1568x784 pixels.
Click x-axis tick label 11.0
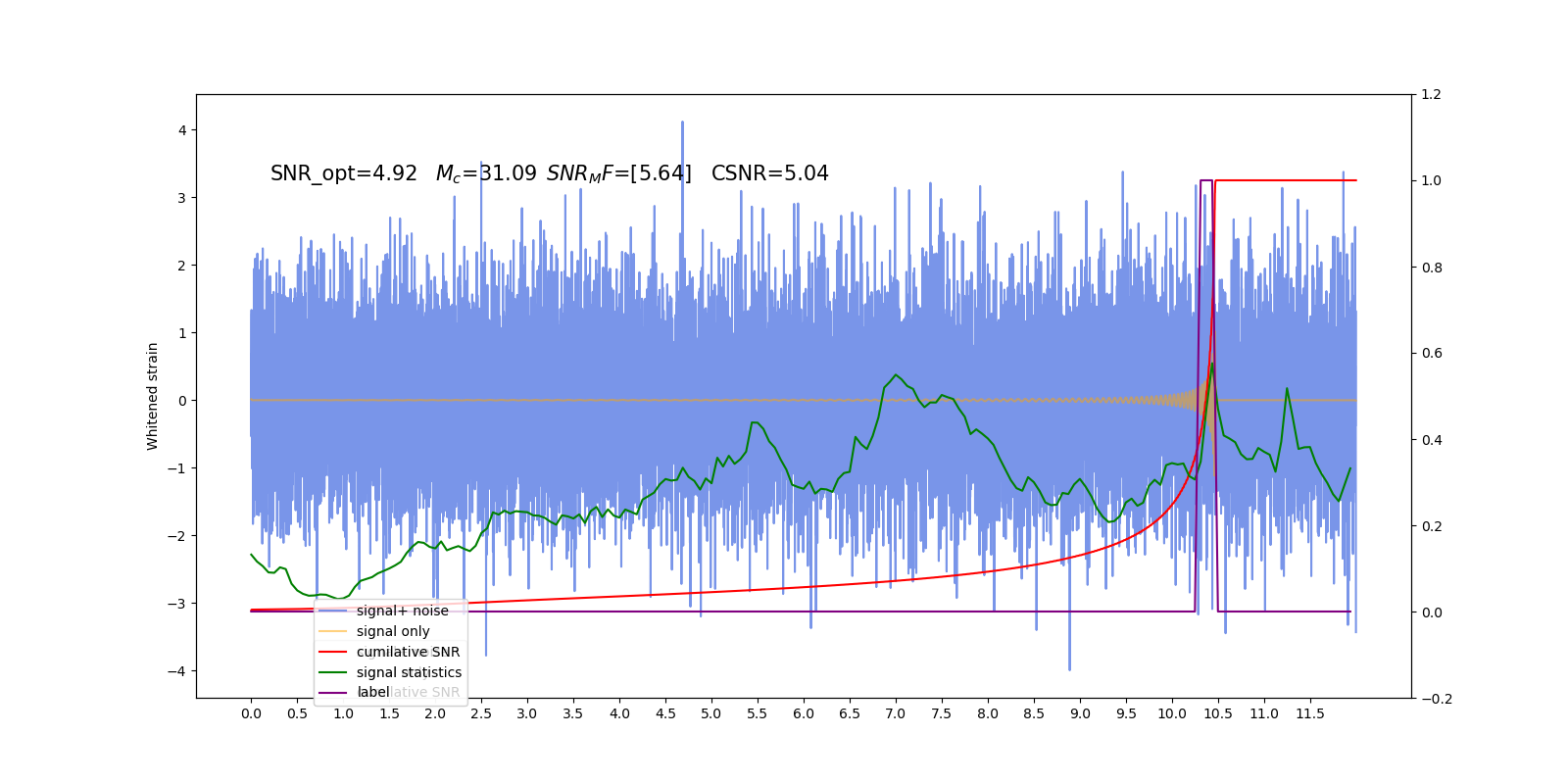tap(1264, 713)
